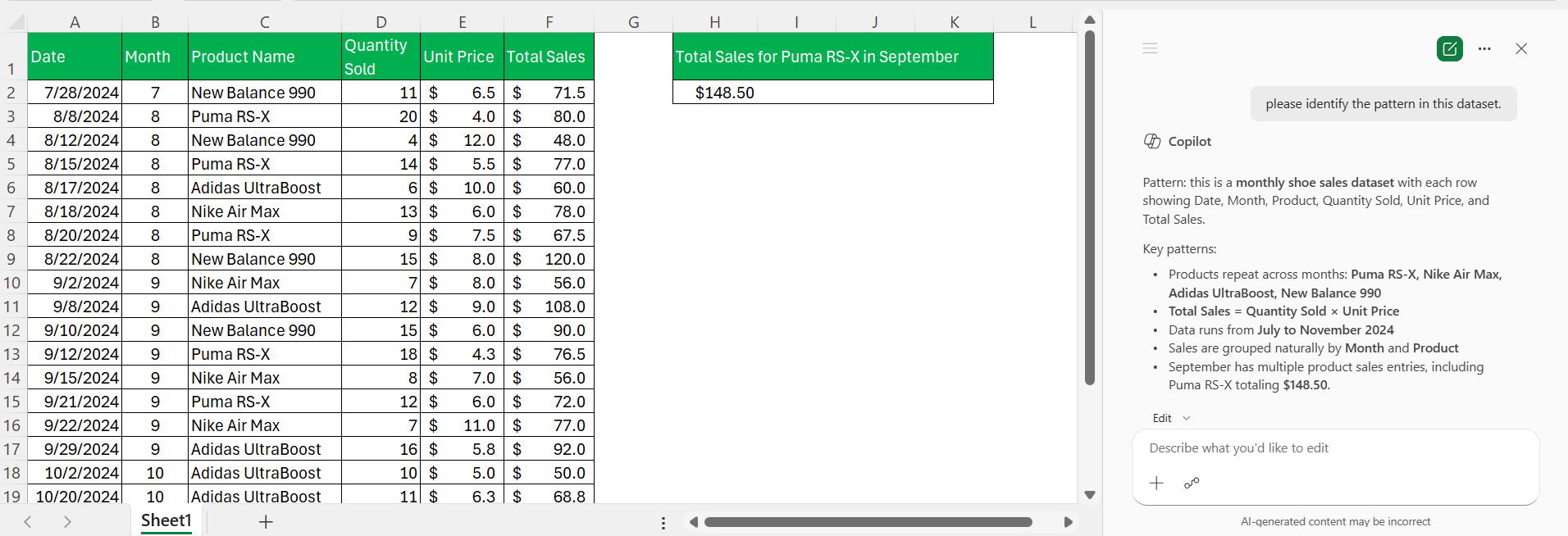The image size is (1568, 536).
Task: Select column C header
Action: pos(265,22)
